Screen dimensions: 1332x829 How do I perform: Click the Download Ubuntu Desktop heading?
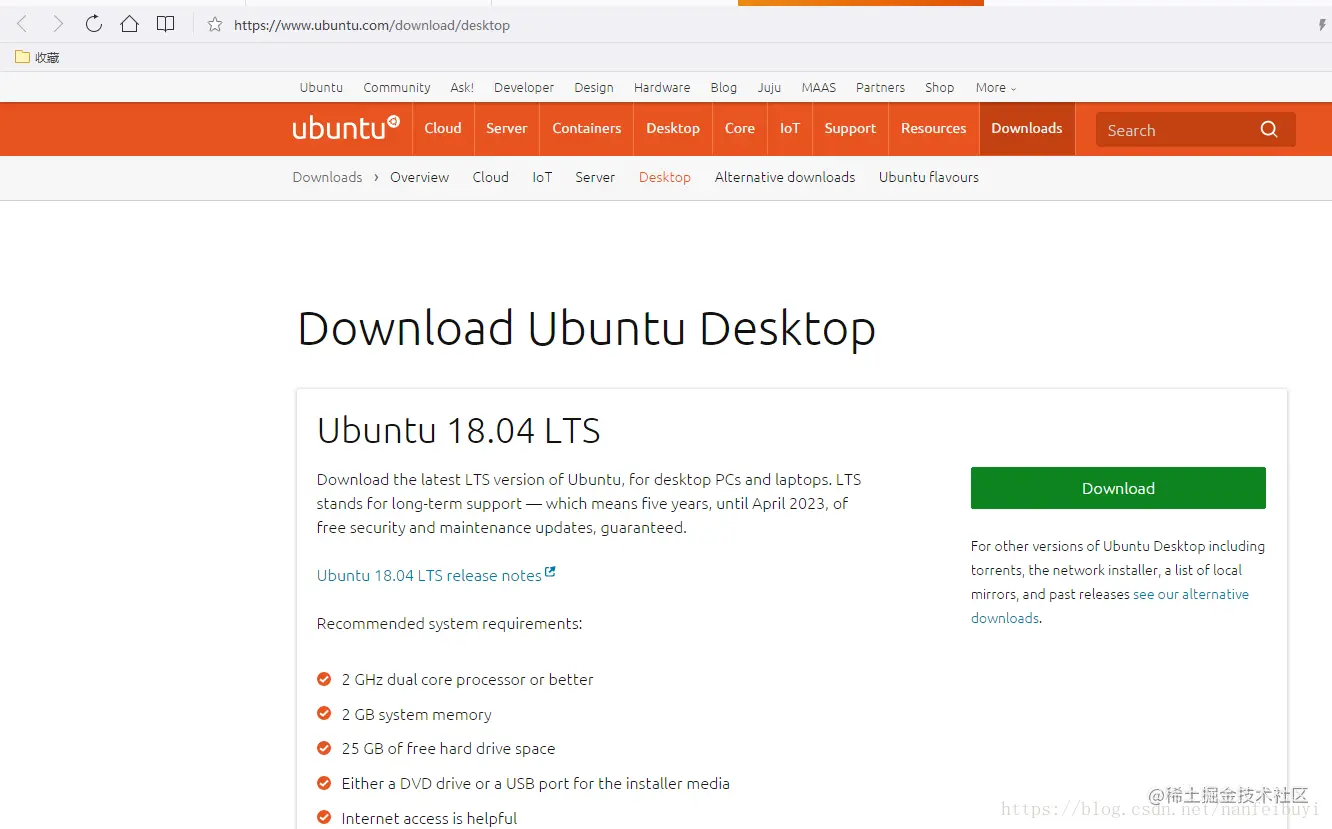[x=587, y=328]
